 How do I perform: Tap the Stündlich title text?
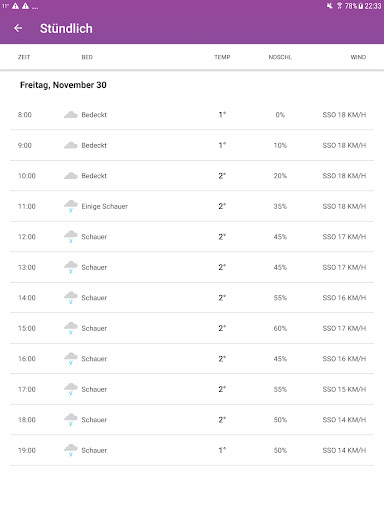[x=66, y=28]
